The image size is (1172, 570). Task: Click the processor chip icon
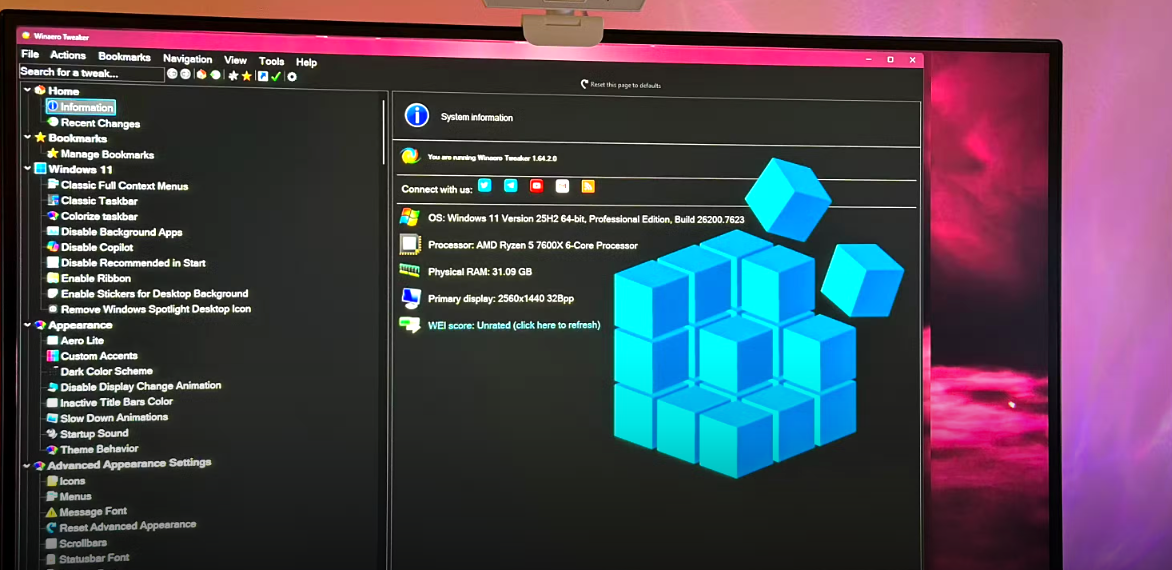(410, 244)
